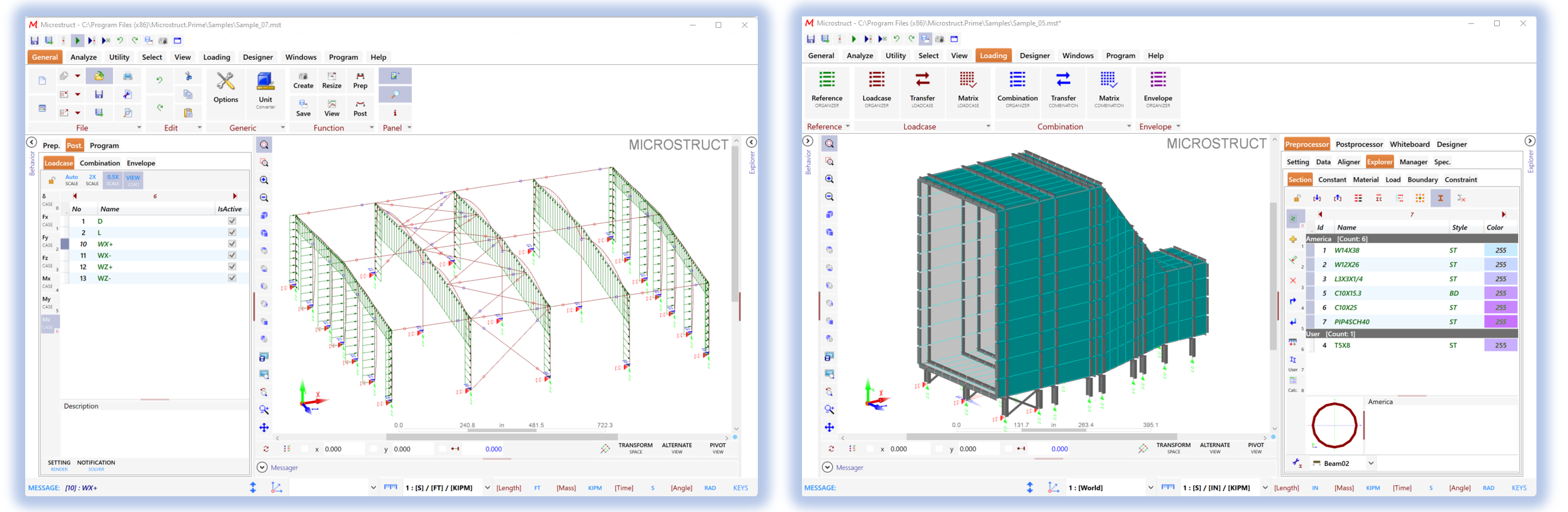Click color swatch 255 for C10X15.3 section

tap(1500, 293)
